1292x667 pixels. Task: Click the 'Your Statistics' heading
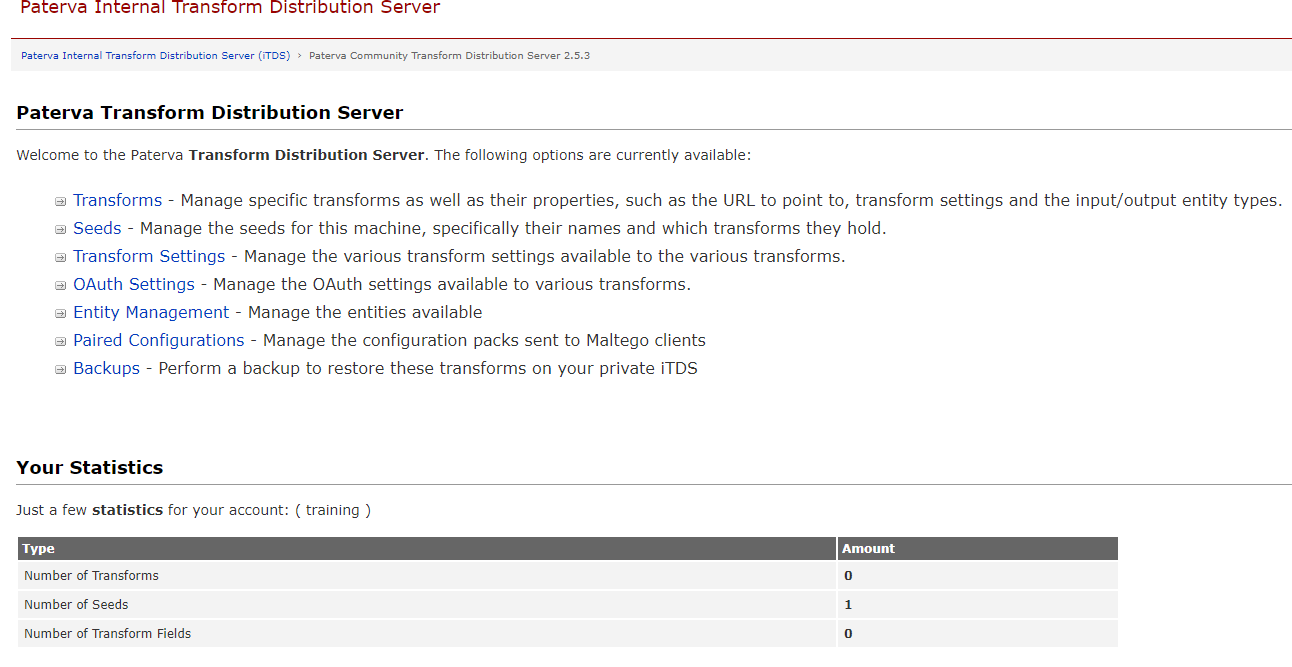[x=90, y=468]
